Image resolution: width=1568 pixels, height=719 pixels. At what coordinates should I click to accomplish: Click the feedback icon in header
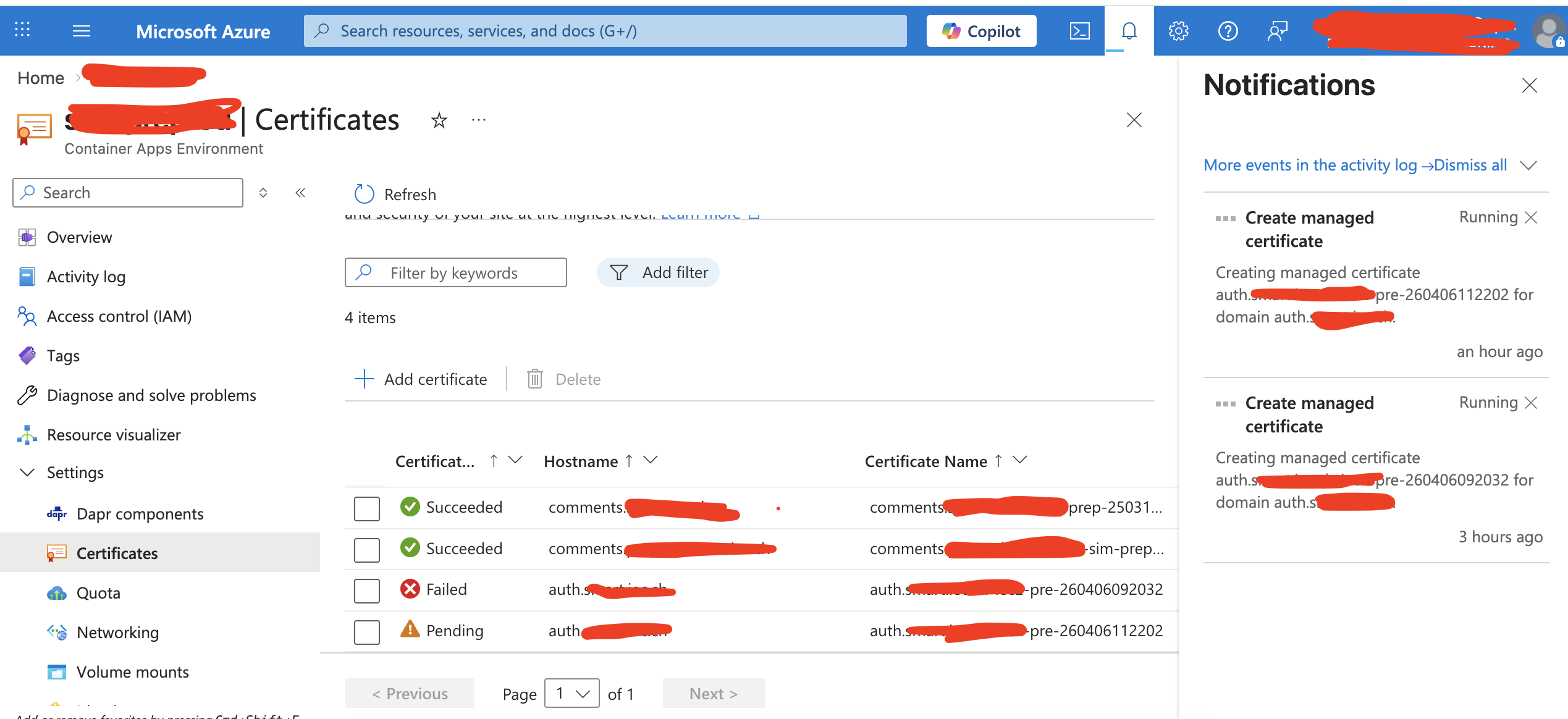(1277, 31)
